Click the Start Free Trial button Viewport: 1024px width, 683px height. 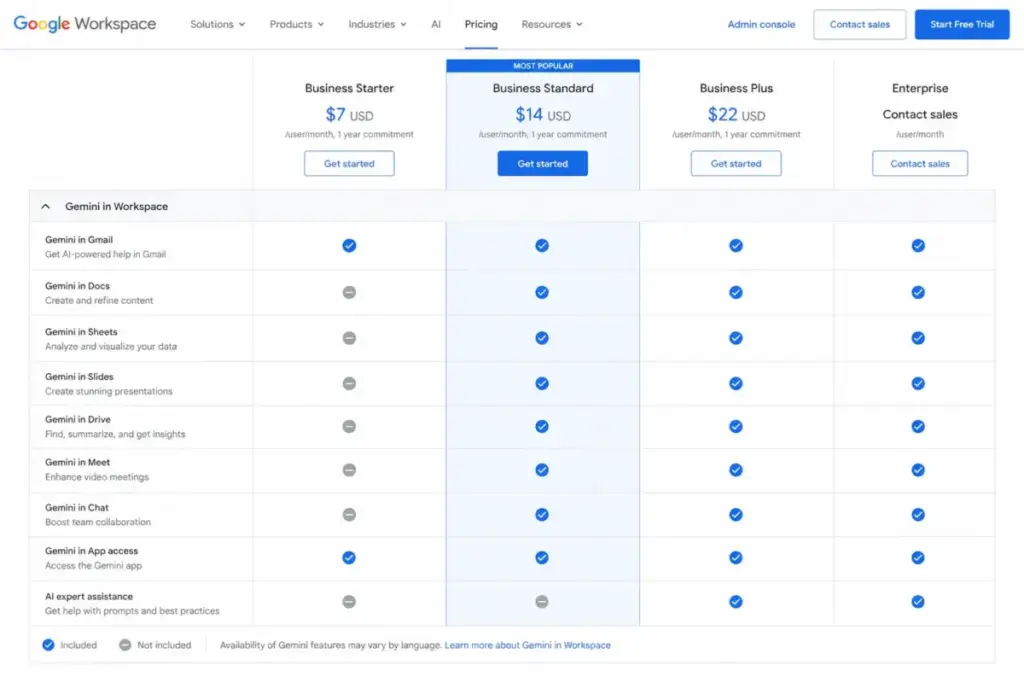coord(961,24)
